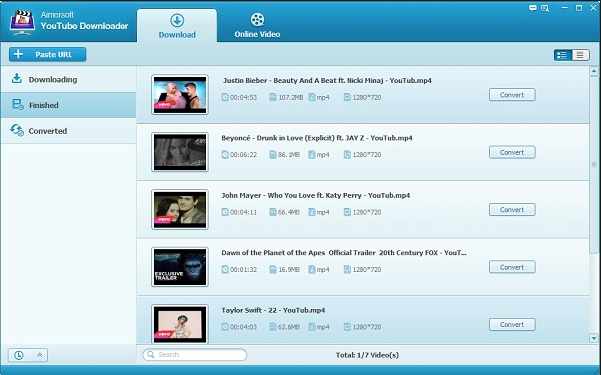The image size is (601, 375).
Task: Minimize the YouTube Downloader window
Action: pyautogui.click(x=565, y=8)
